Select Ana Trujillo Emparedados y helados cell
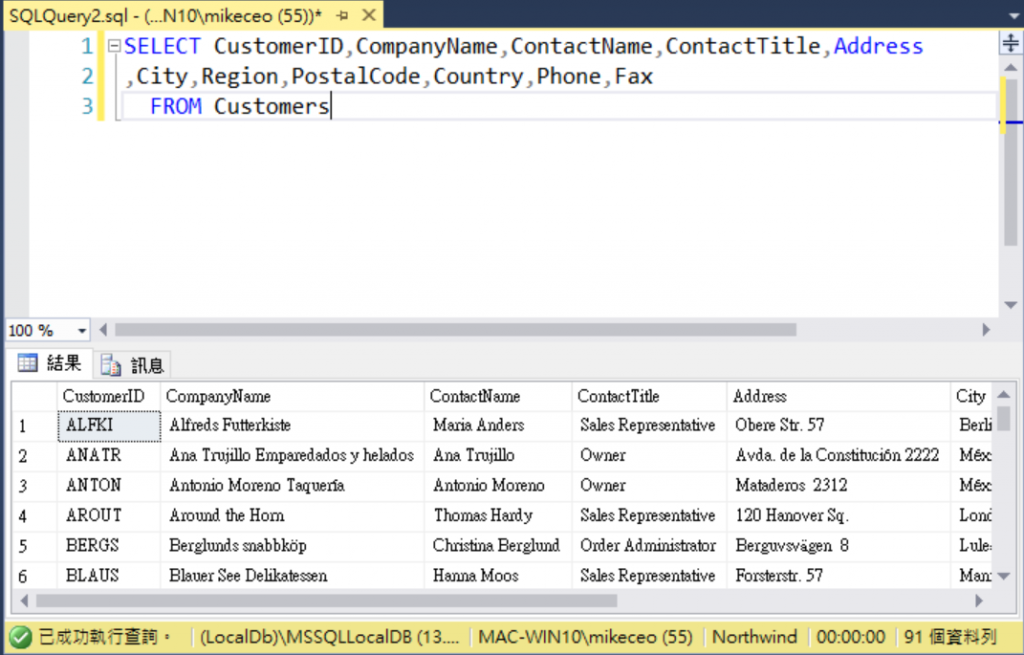This screenshot has height=655, width=1024. click(293, 456)
